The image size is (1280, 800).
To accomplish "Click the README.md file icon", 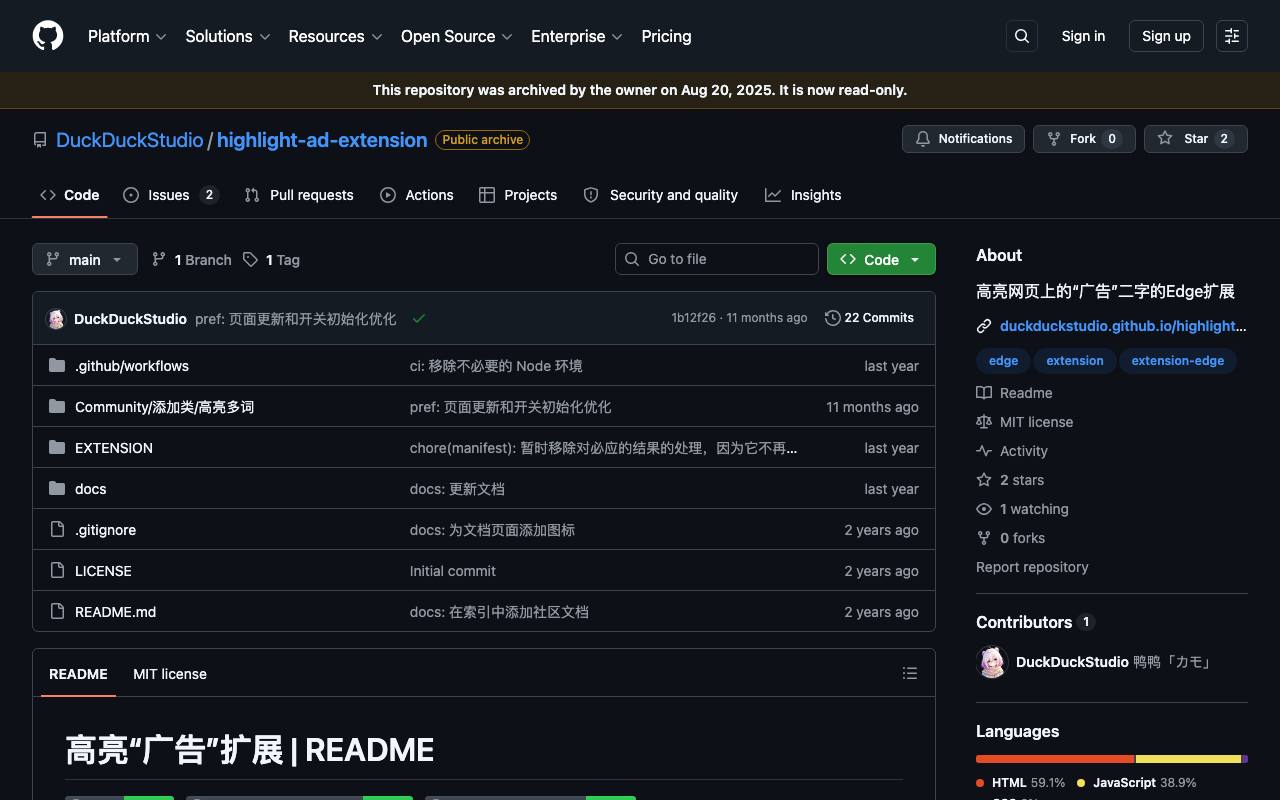I will click(x=57, y=612).
